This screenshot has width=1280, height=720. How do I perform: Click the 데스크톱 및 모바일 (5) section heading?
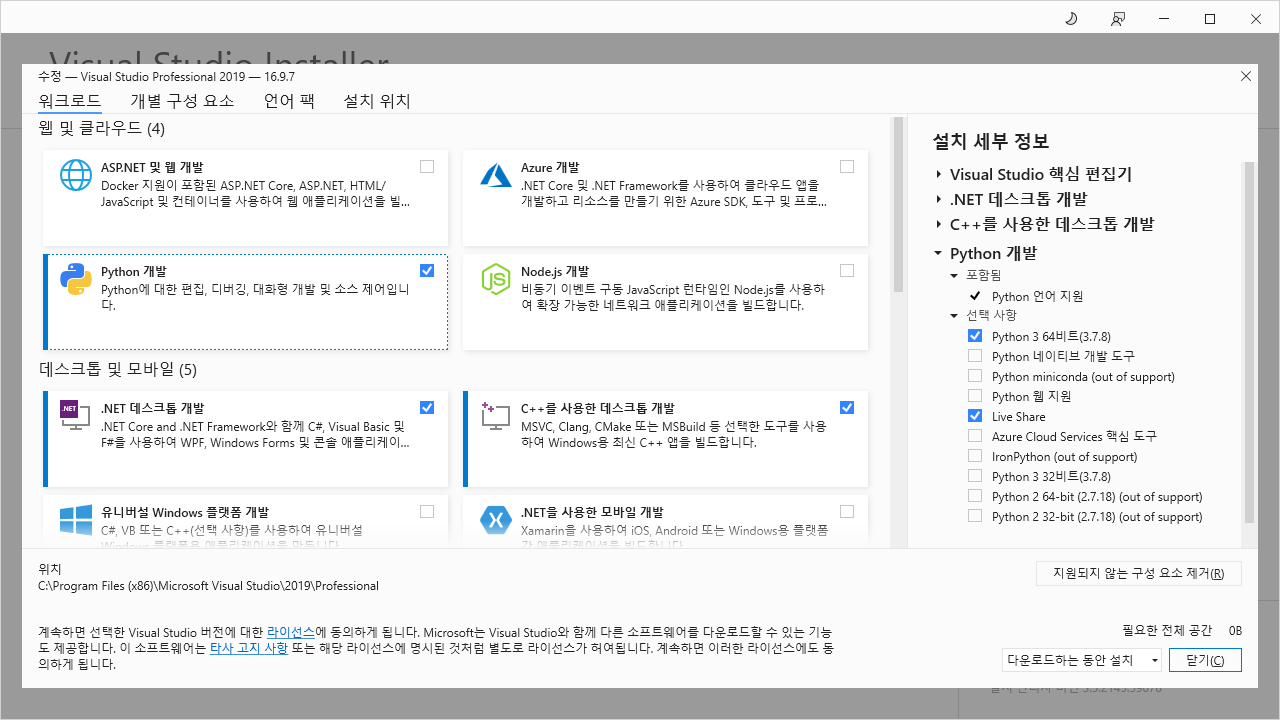117,369
